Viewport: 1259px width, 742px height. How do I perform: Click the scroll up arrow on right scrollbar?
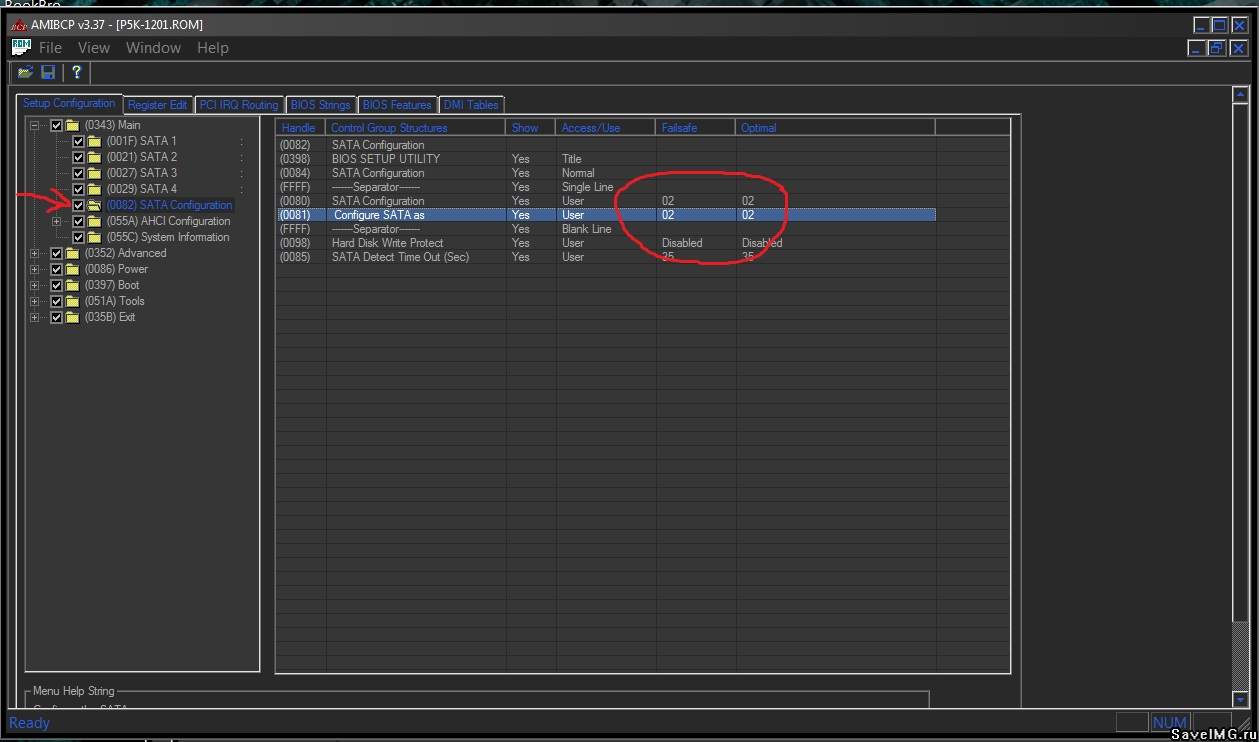coord(1240,95)
